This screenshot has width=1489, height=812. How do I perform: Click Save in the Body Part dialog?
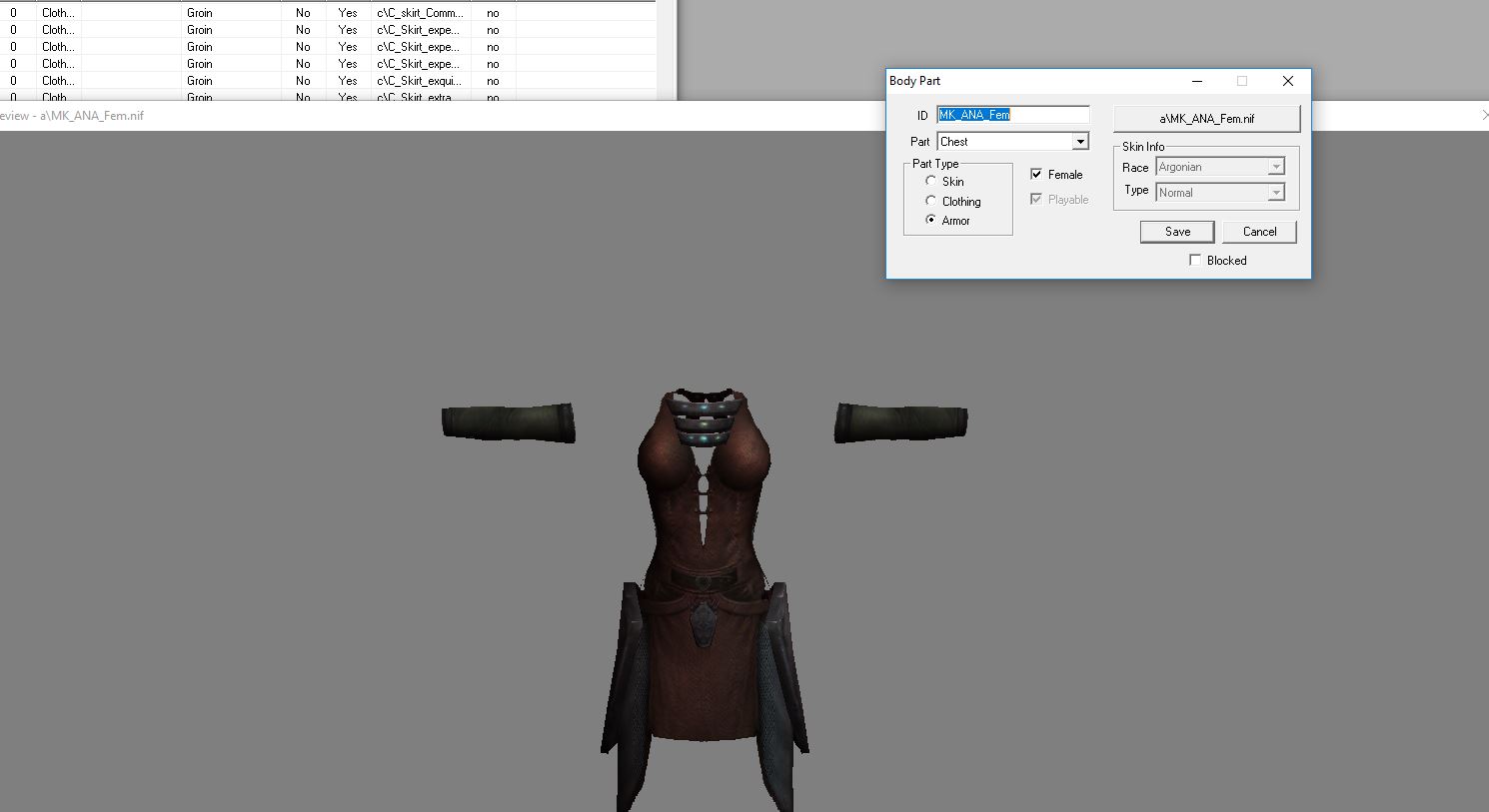(x=1177, y=232)
